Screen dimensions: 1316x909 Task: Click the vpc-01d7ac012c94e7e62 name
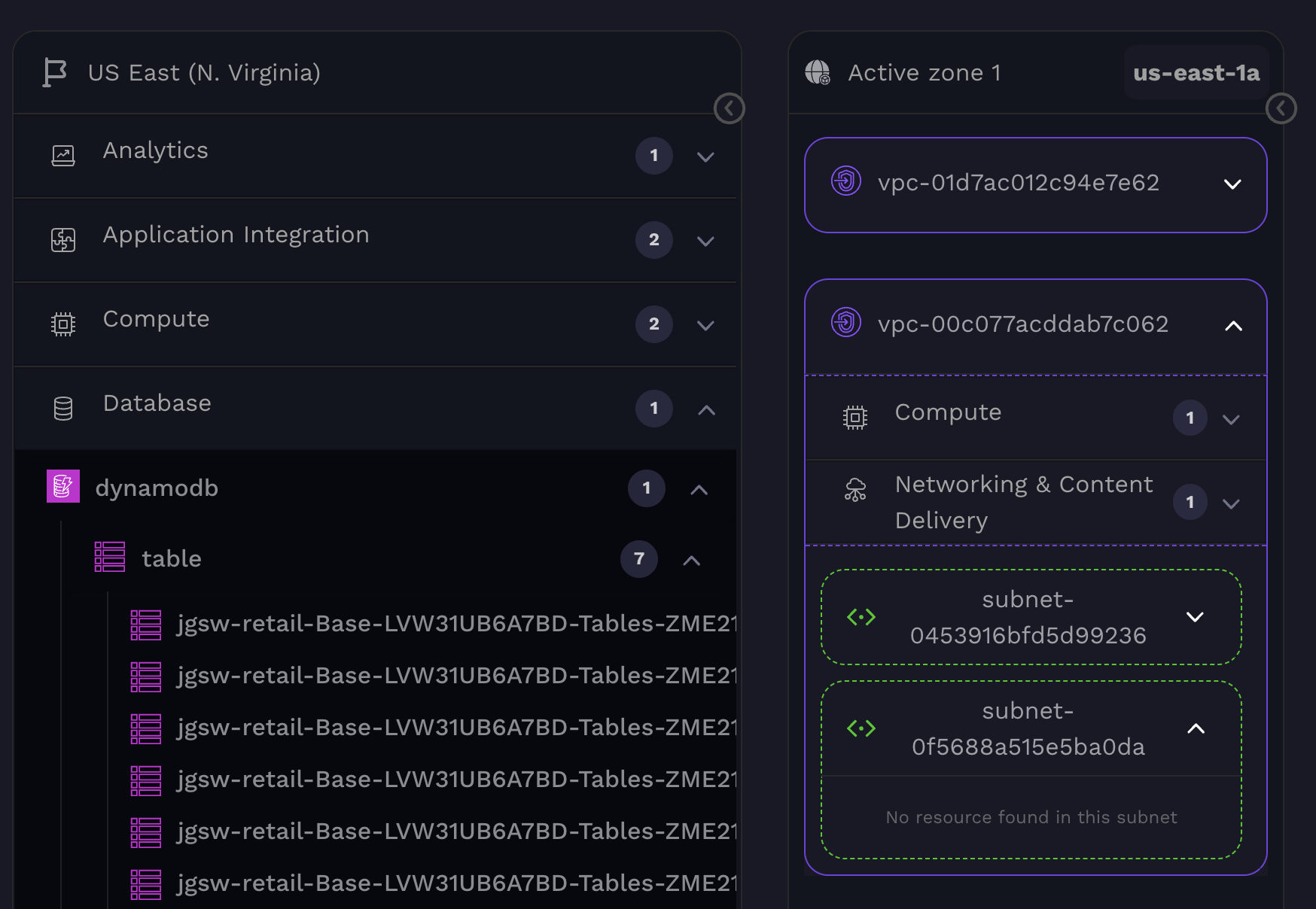pos(1019,182)
